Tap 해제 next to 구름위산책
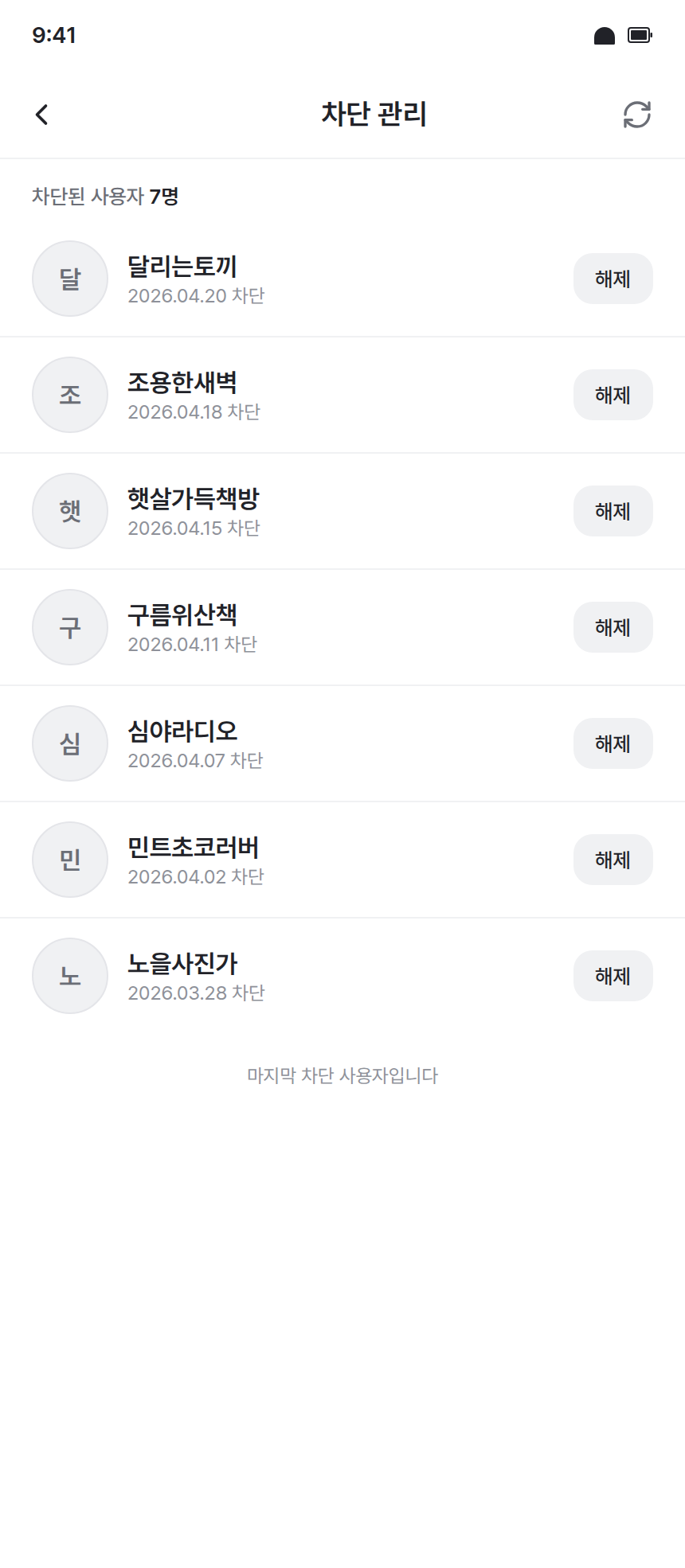This screenshot has height=1568, width=685. coord(613,627)
